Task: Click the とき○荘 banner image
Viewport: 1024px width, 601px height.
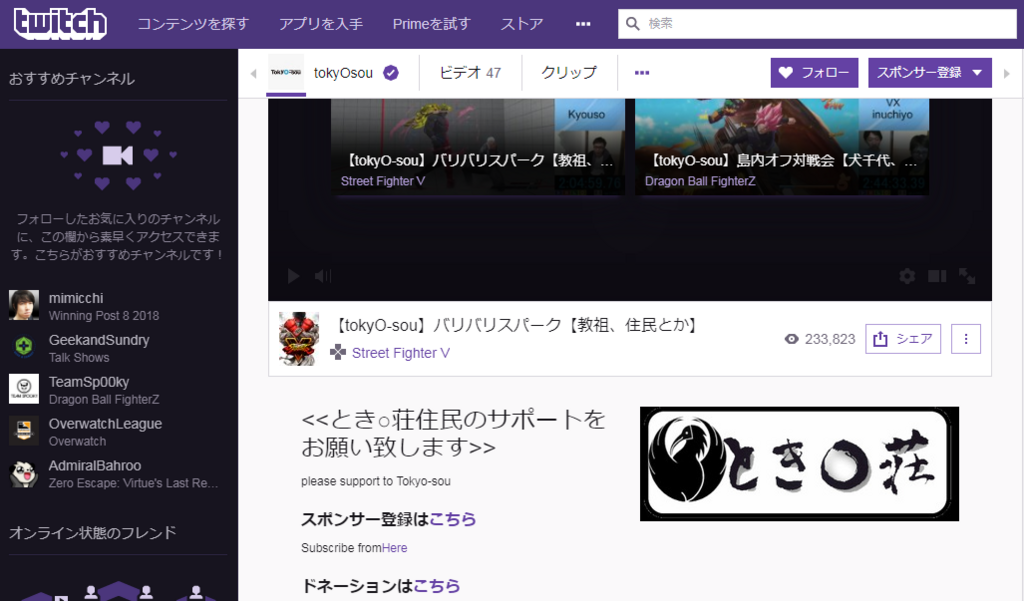Action: tap(799, 464)
